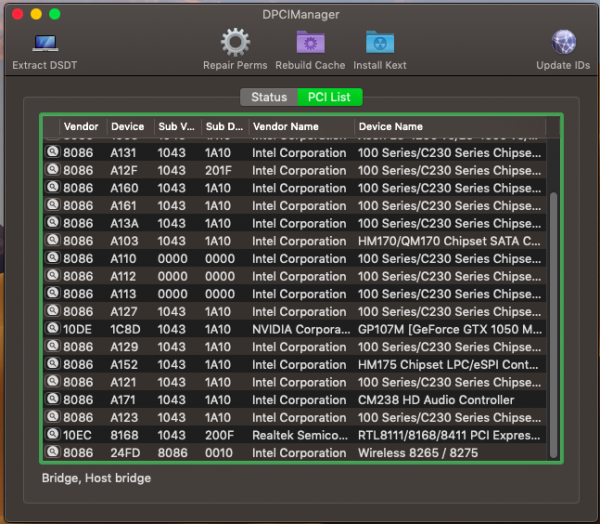Click the Extract DSDT laptop icon
The image size is (600, 524).
point(44,44)
